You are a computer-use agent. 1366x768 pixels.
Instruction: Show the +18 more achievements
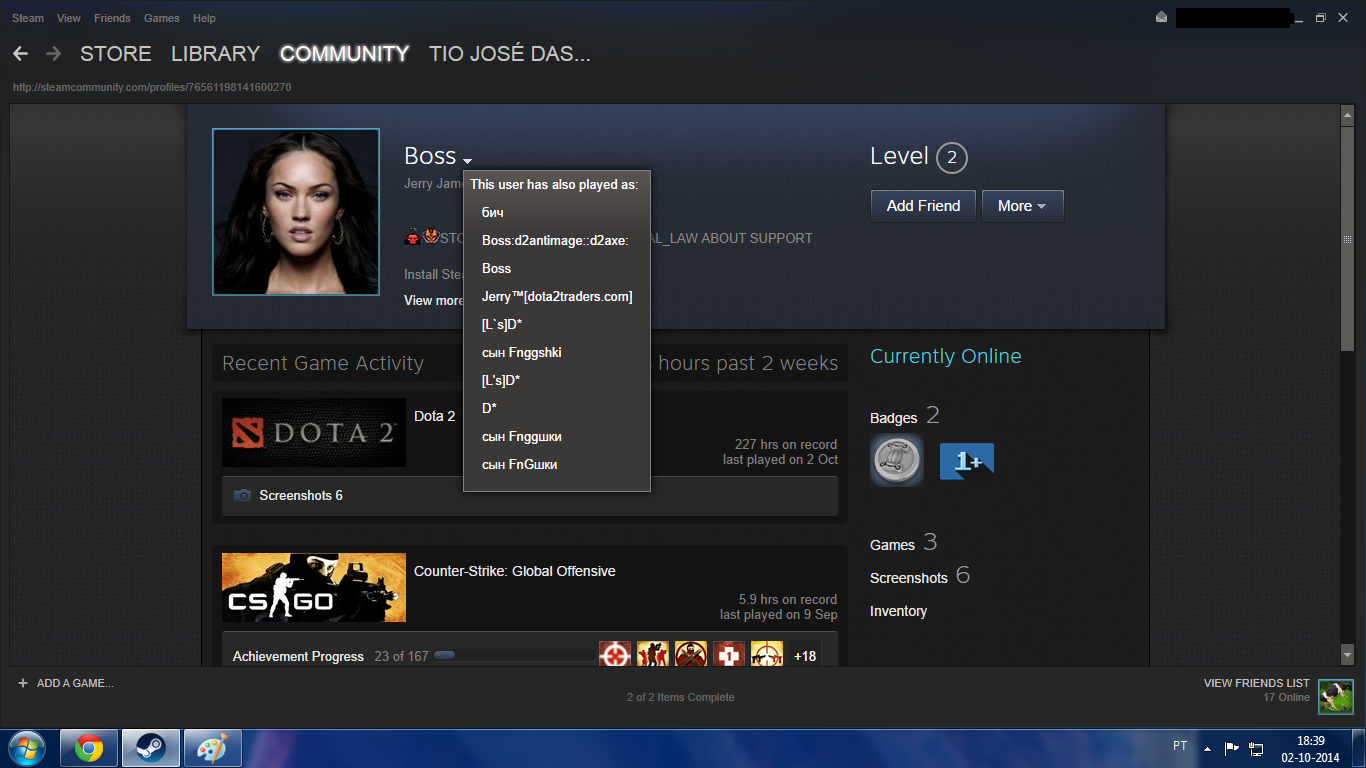point(805,656)
